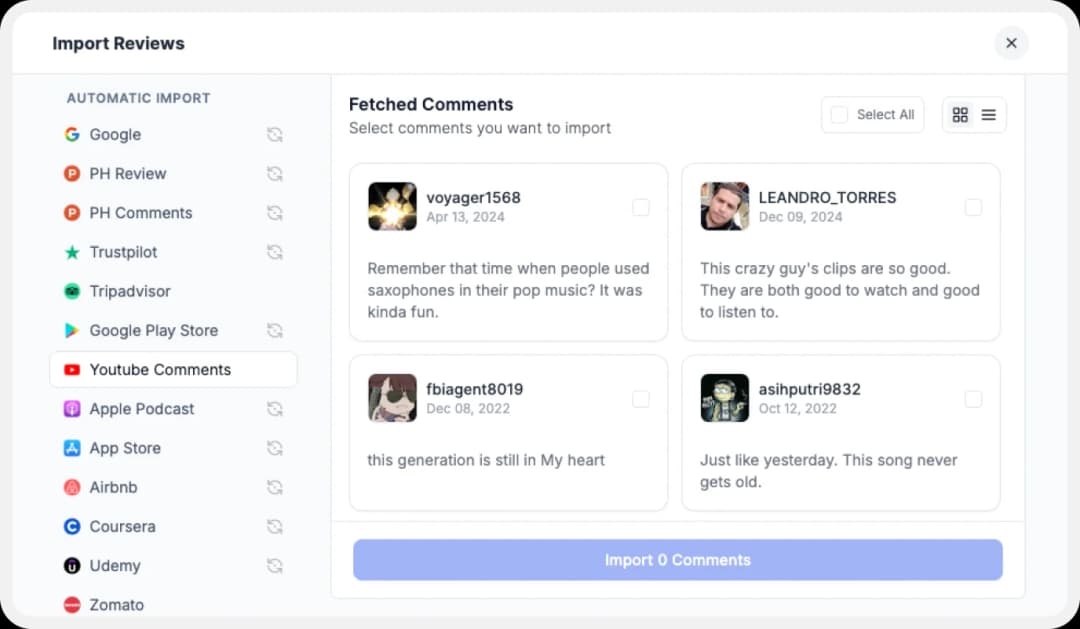The width and height of the screenshot is (1080, 629).
Task: Enable the Select All checkbox
Action: 839,114
